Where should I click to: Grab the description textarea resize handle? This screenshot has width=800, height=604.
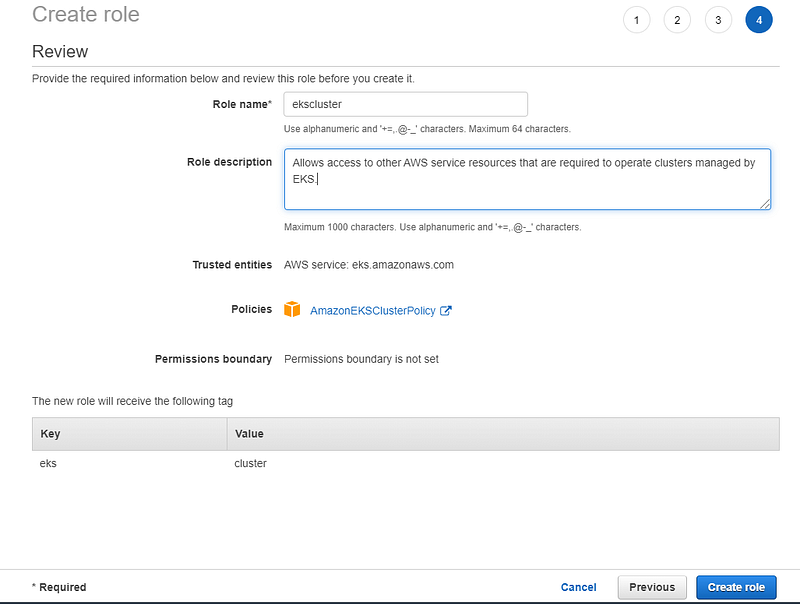coord(765,204)
